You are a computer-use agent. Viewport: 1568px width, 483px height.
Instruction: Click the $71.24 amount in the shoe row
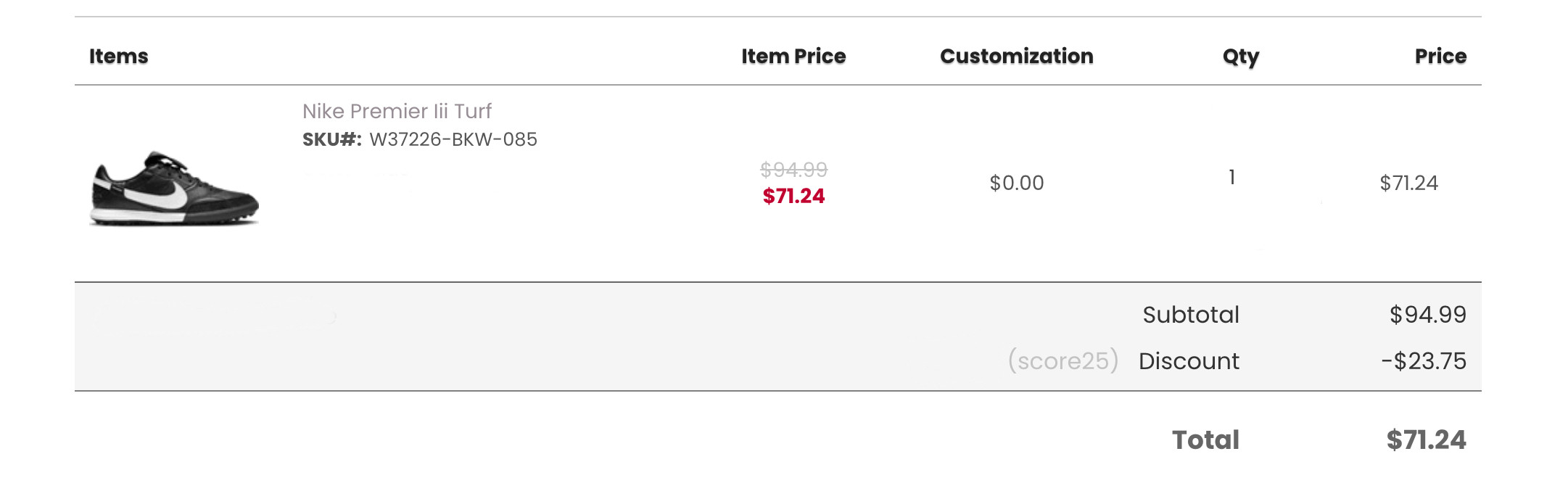tap(1408, 183)
